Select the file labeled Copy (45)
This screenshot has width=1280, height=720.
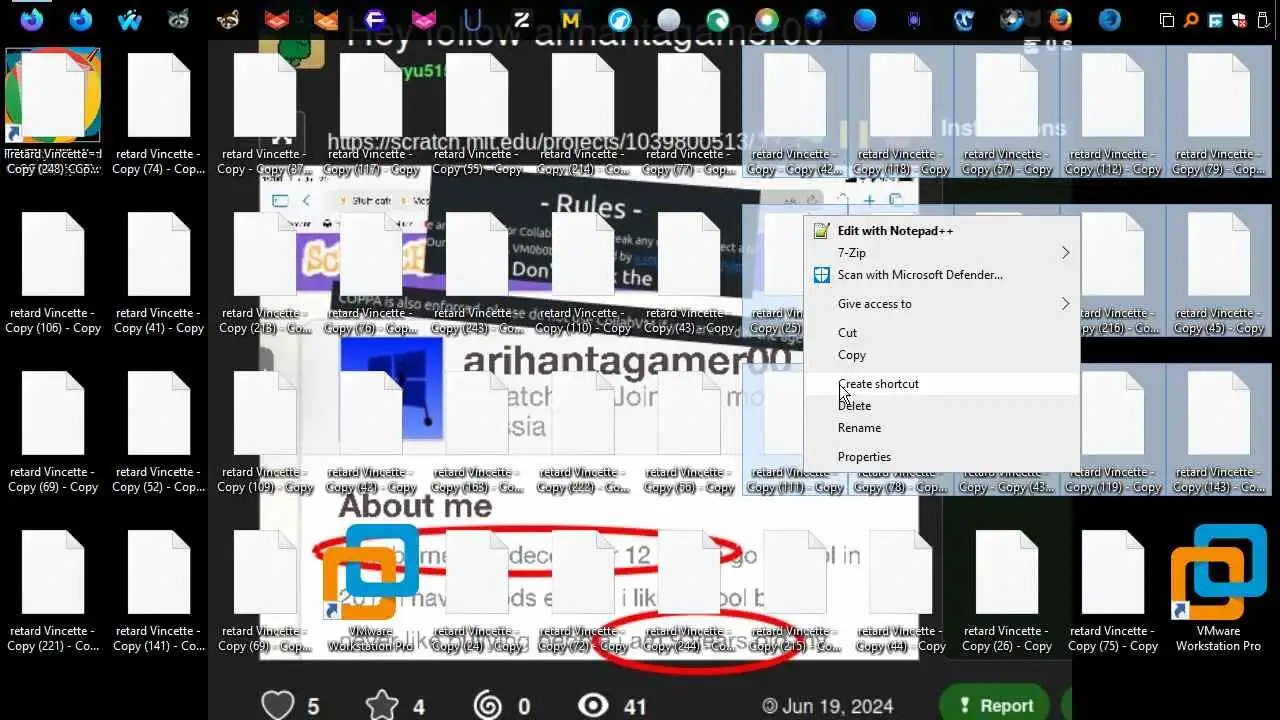[x=1219, y=272]
